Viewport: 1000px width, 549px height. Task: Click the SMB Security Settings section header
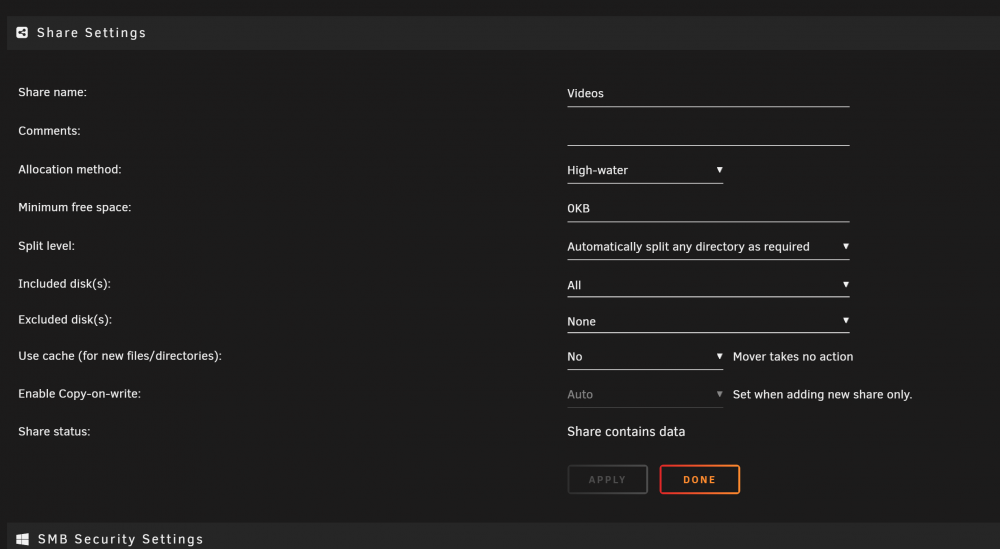pyautogui.click(x=503, y=538)
